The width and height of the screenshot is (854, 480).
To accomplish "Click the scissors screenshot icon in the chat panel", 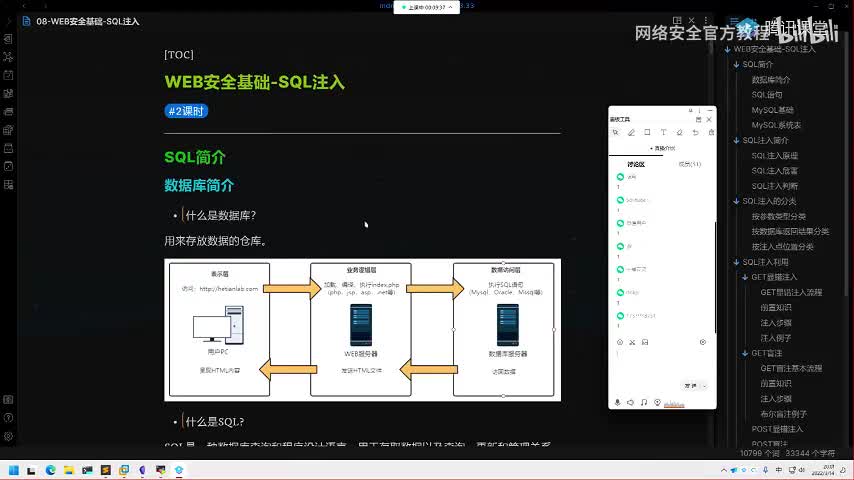I will pyautogui.click(x=632, y=342).
